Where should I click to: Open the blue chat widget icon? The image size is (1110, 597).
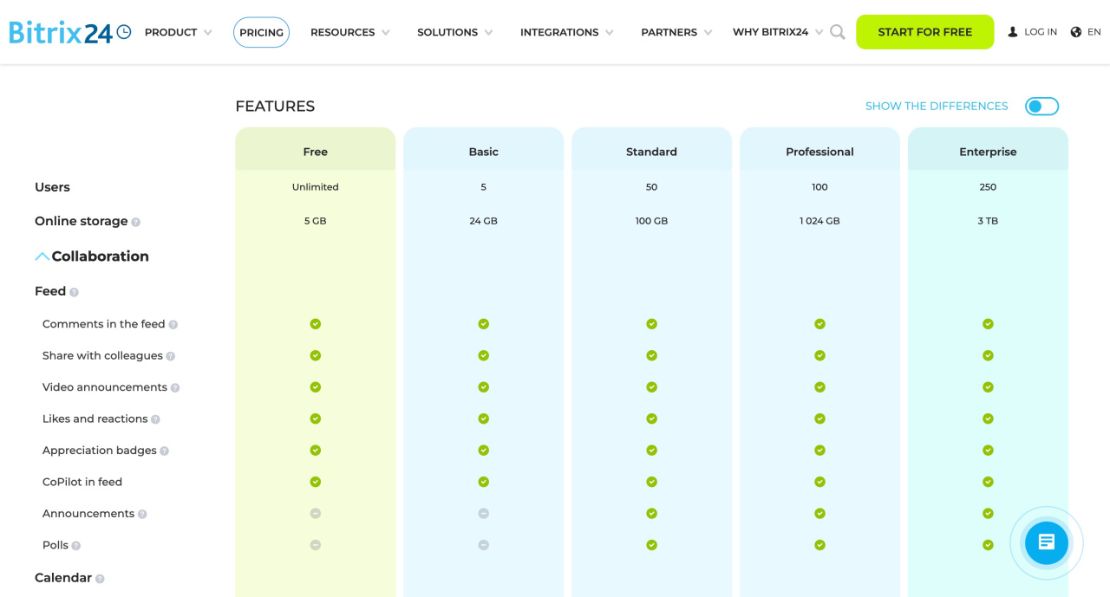click(1046, 543)
